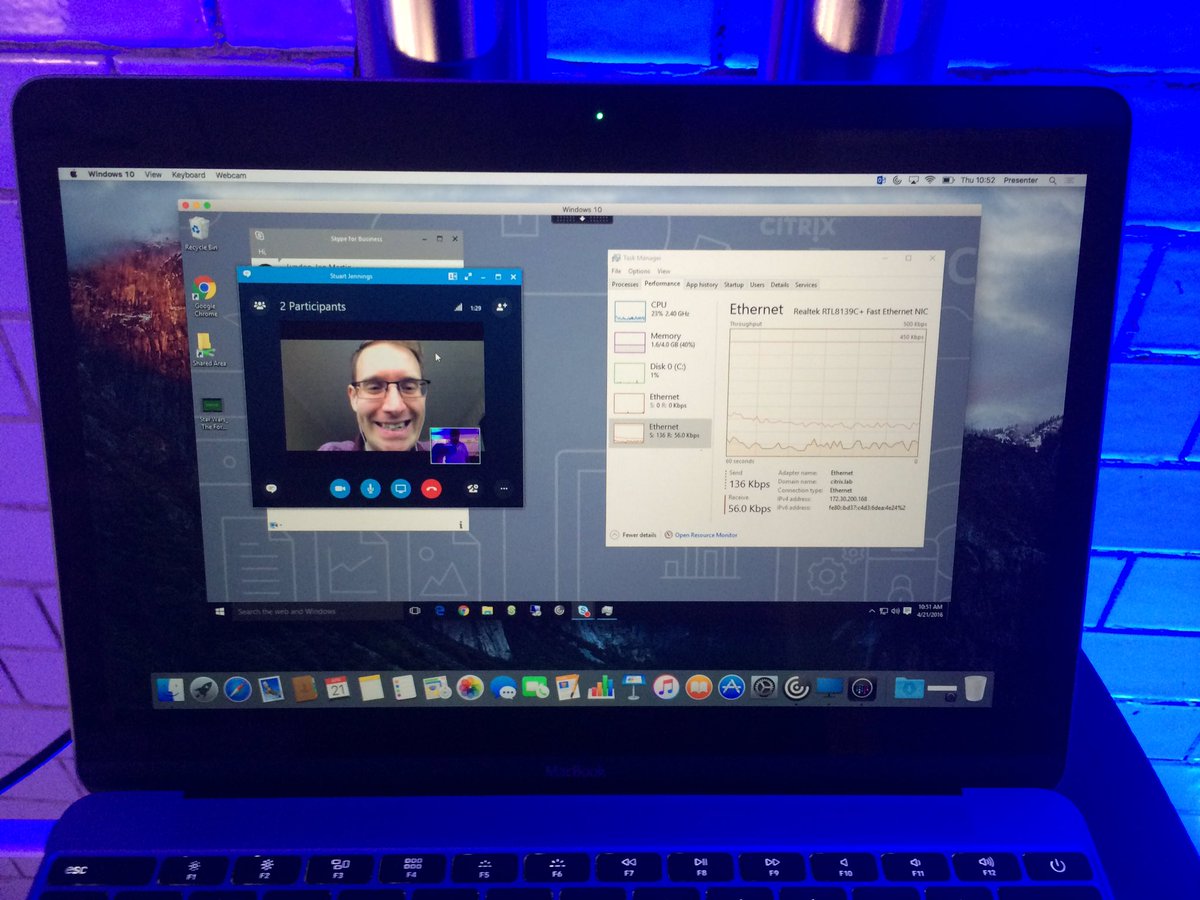Screen dimensions: 1200x900
Task: Open Chrome from the Windows taskbar
Action: click(x=463, y=609)
